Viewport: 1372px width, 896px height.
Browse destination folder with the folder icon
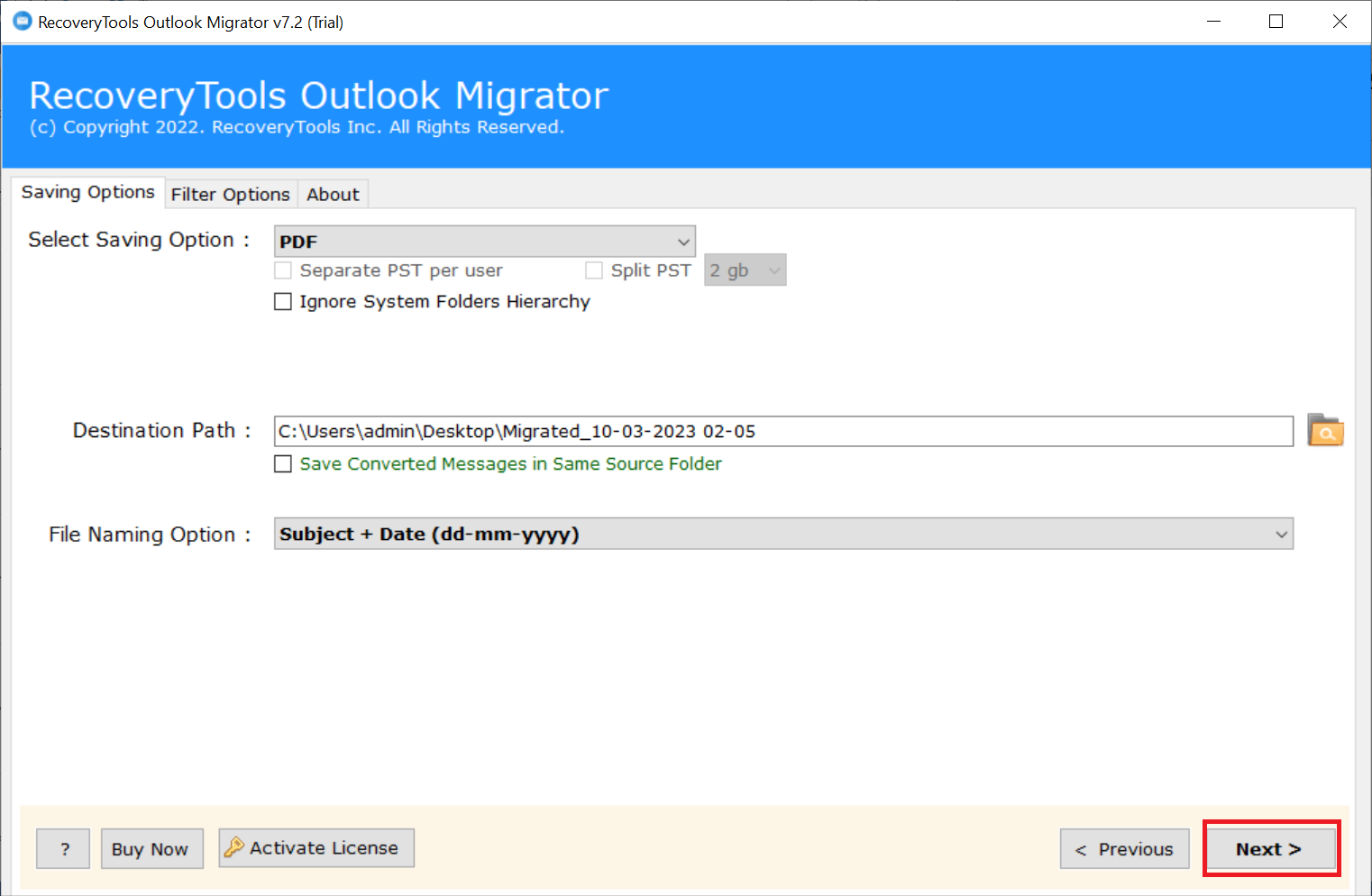coord(1325,431)
